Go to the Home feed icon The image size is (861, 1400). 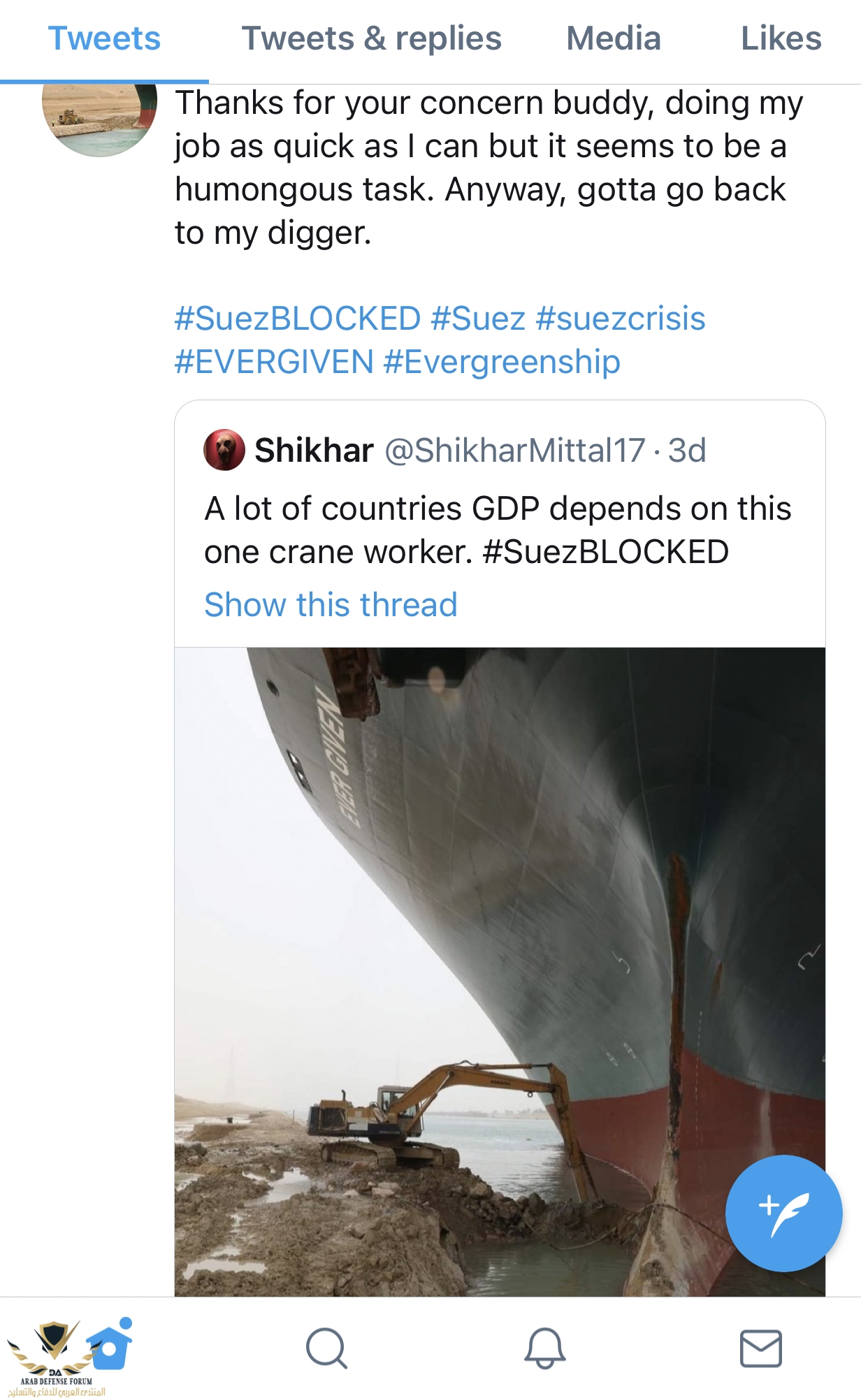coord(110,1346)
